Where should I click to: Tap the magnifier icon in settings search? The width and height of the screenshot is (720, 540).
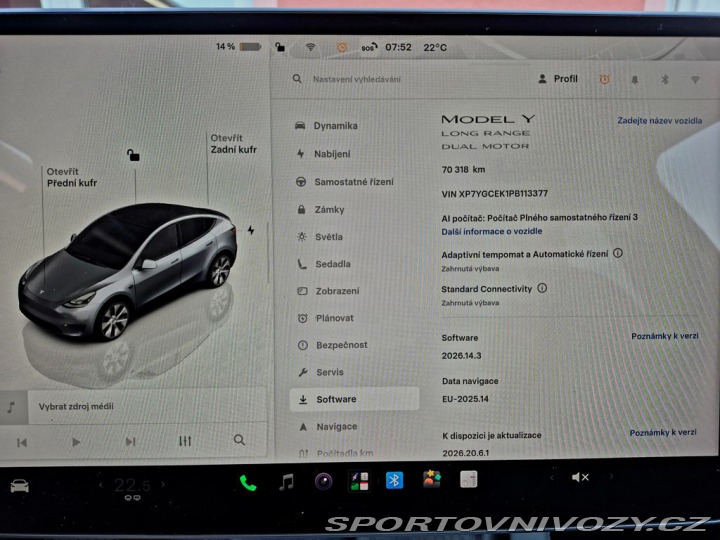pos(297,79)
